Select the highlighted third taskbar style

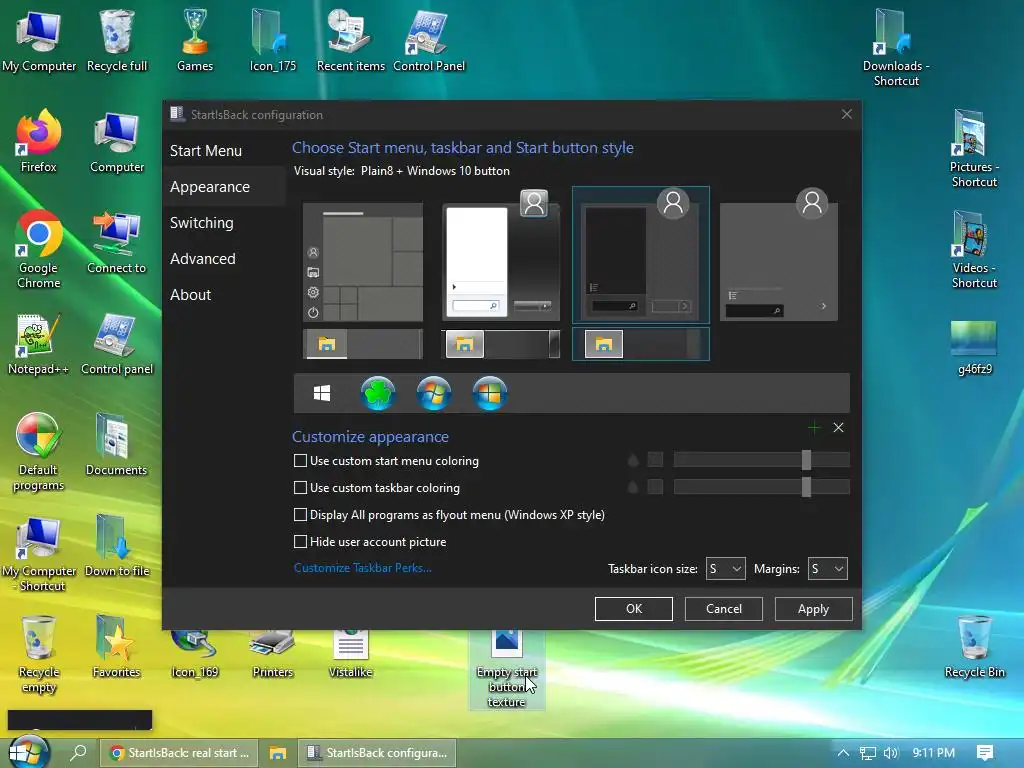641,344
